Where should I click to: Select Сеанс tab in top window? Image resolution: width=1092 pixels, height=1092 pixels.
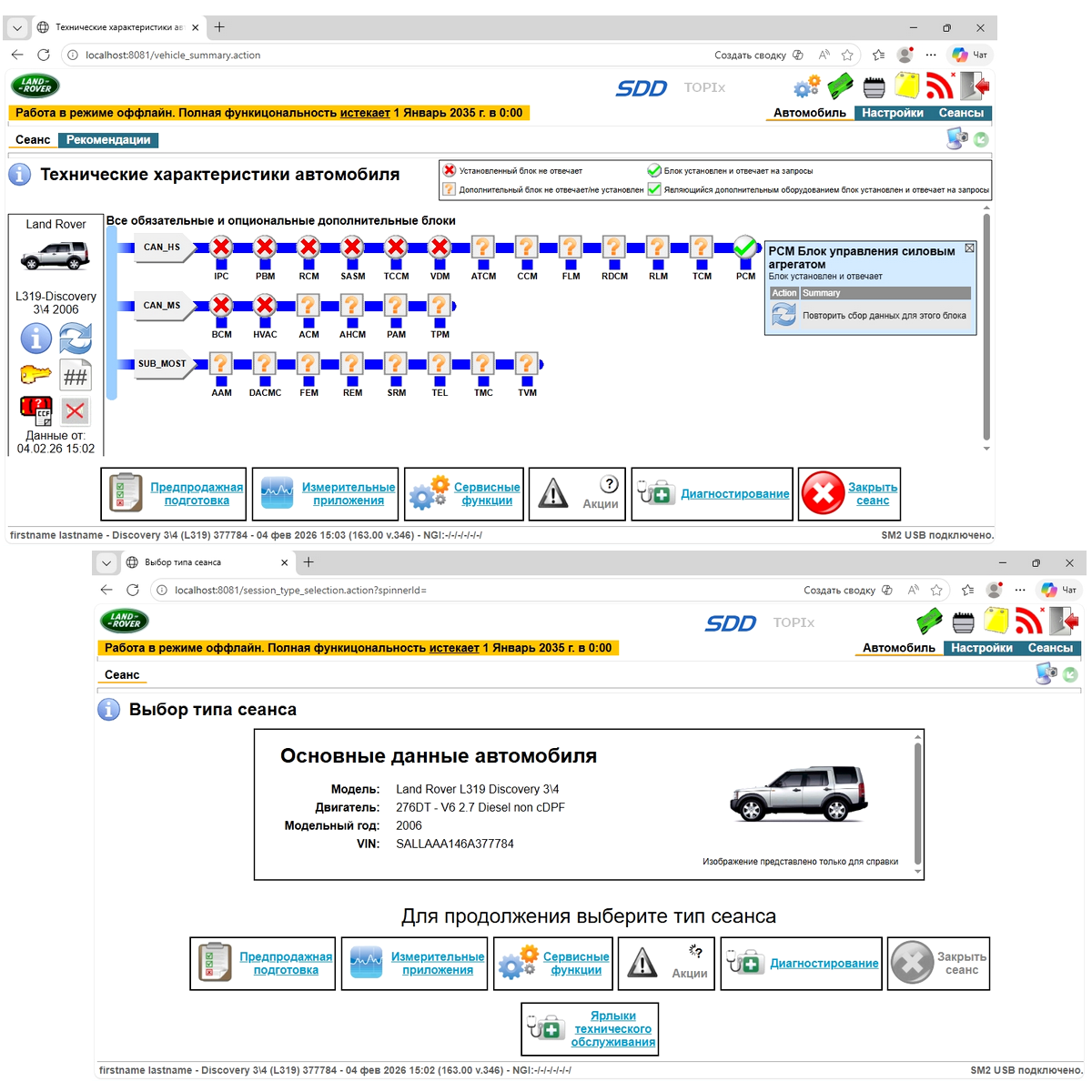pyautogui.click(x=33, y=140)
